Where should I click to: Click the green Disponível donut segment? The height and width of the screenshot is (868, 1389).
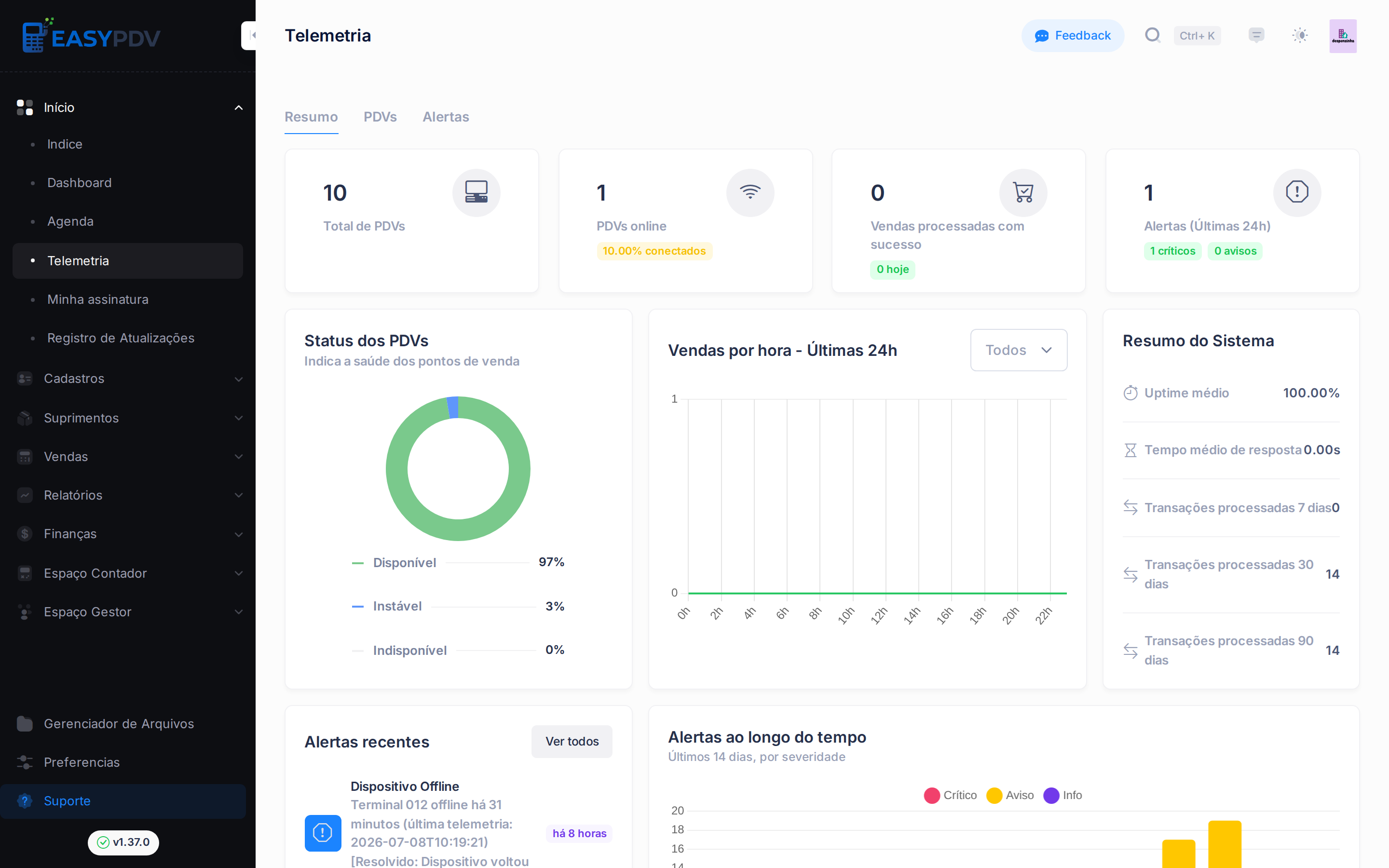point(458,529)
